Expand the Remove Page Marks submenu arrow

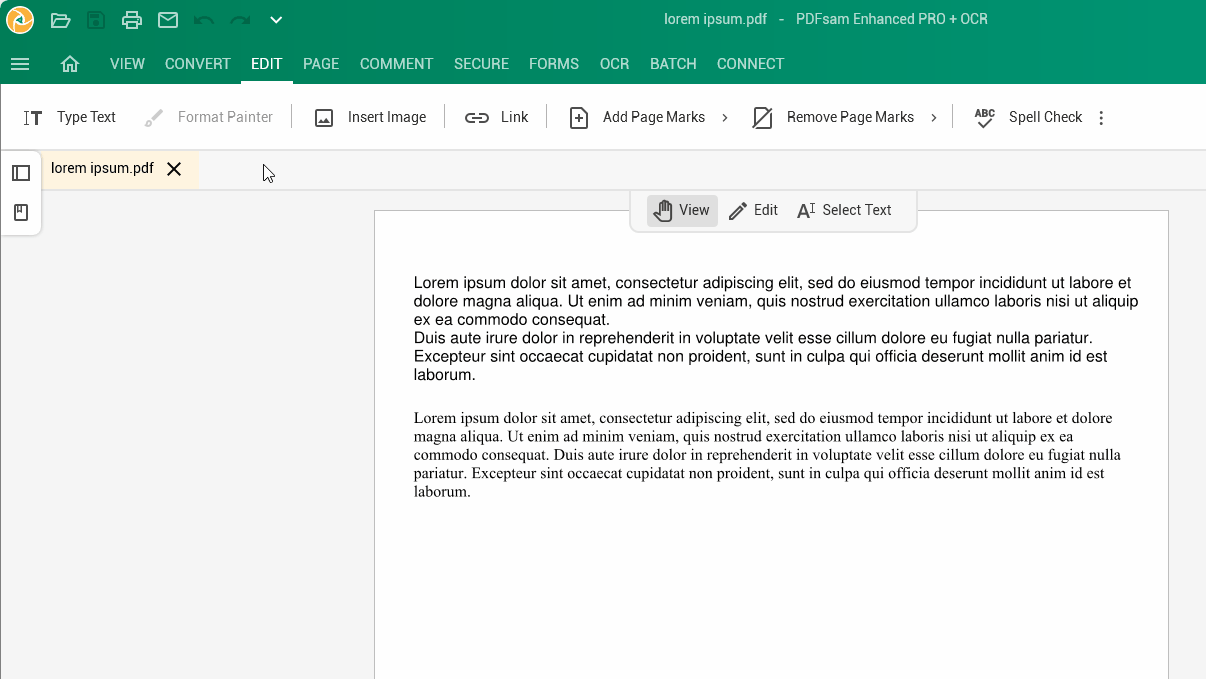(934, 118)
